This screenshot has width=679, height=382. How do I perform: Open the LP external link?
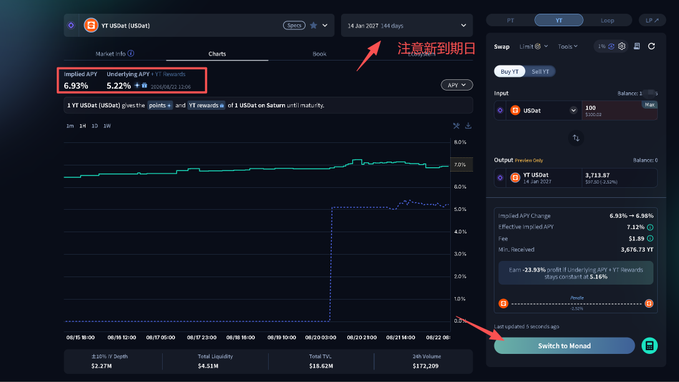click(x=652, y=20)
